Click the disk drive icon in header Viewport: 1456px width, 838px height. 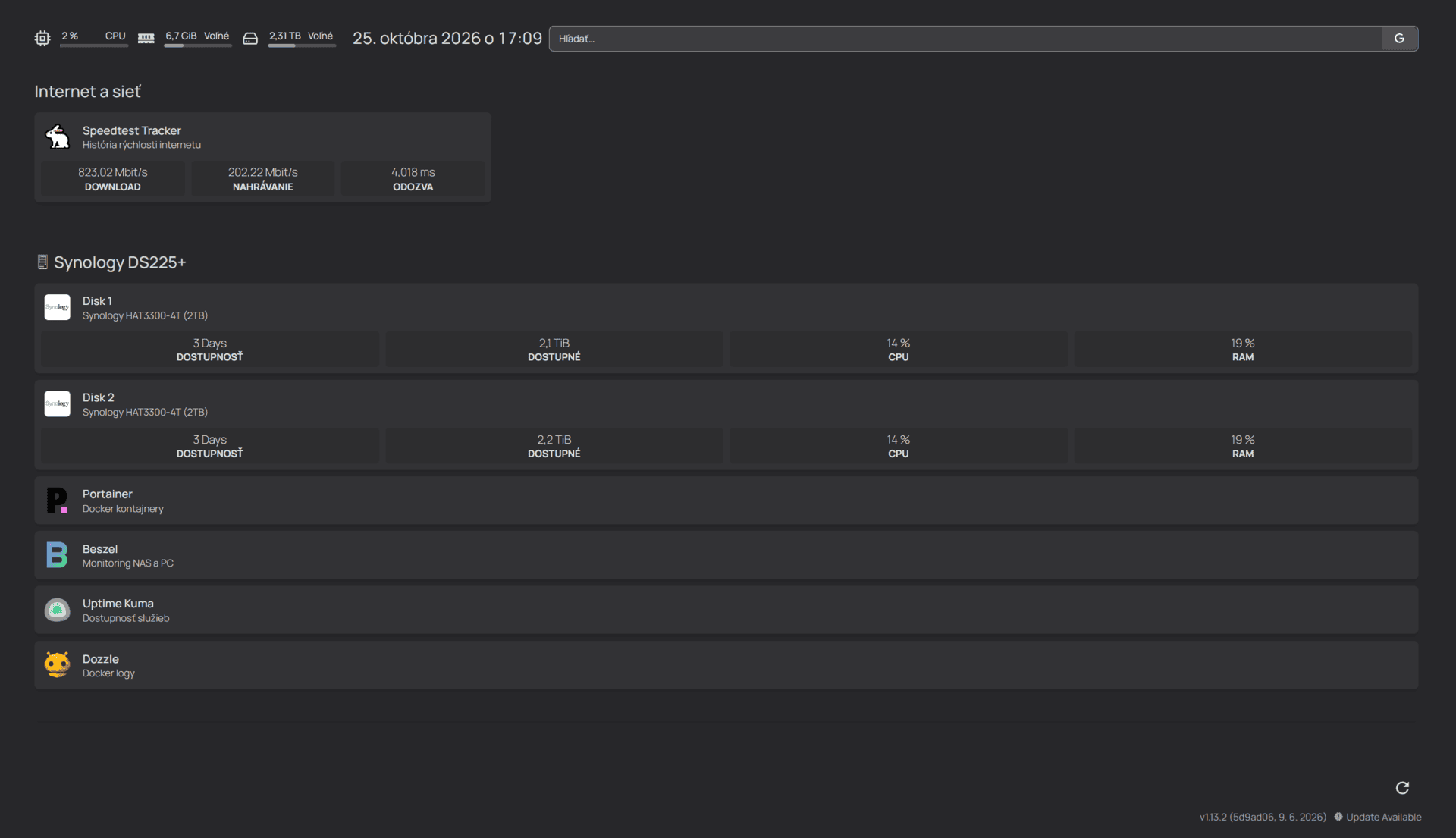pyautogui.click(x=250, y=38)
